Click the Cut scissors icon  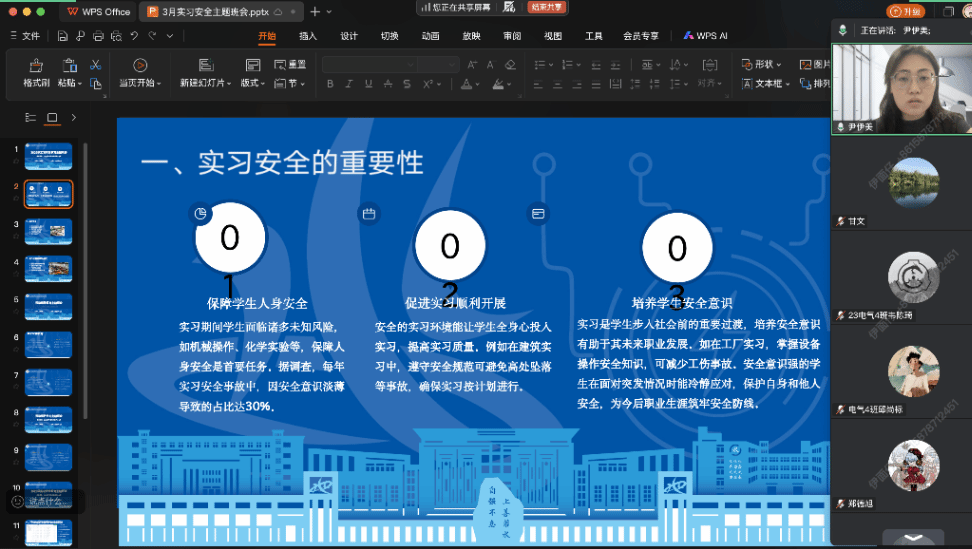[x=96, y=65]
